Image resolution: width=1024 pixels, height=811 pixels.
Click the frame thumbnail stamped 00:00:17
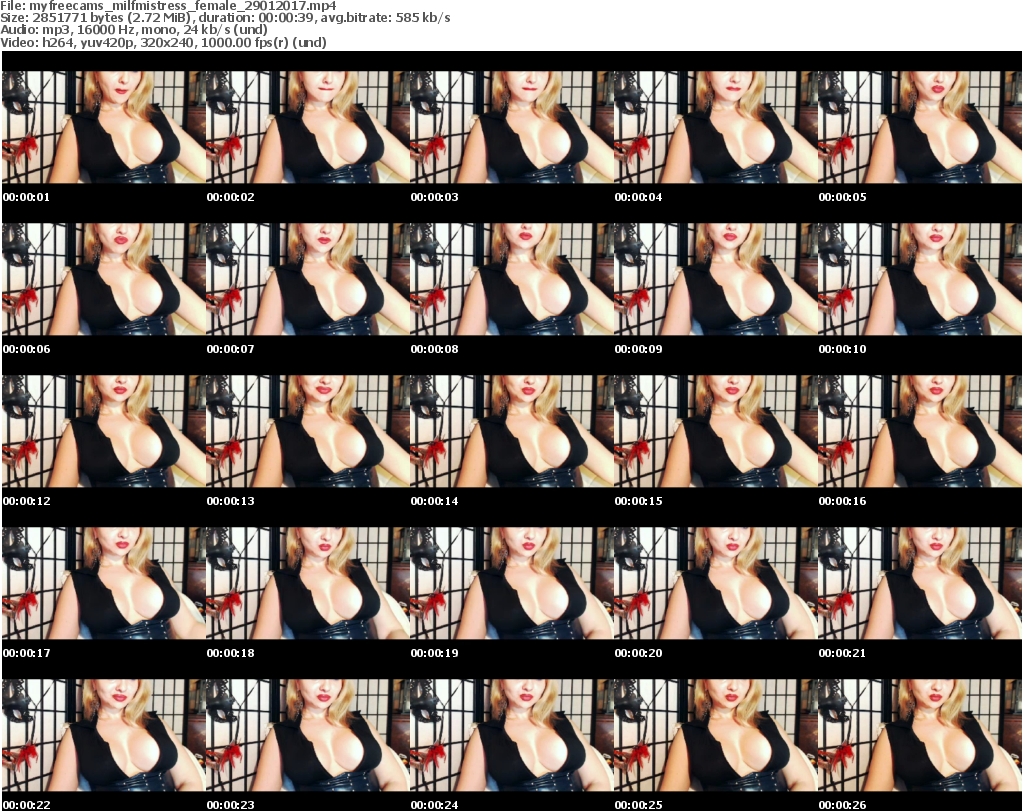[104, 583]
